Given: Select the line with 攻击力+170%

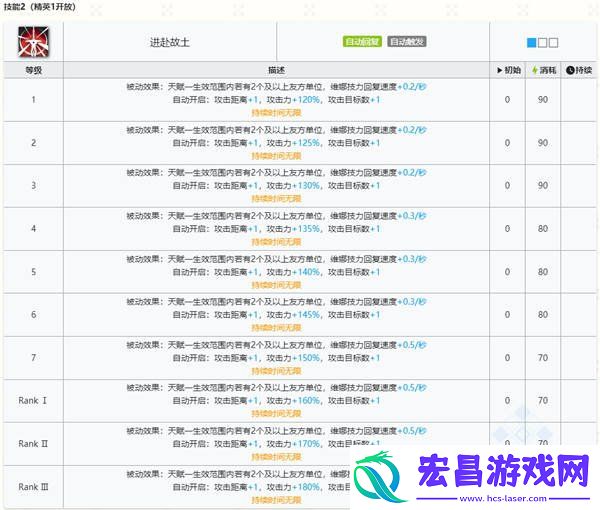Looking at the screenshot, I should (276, 444).
